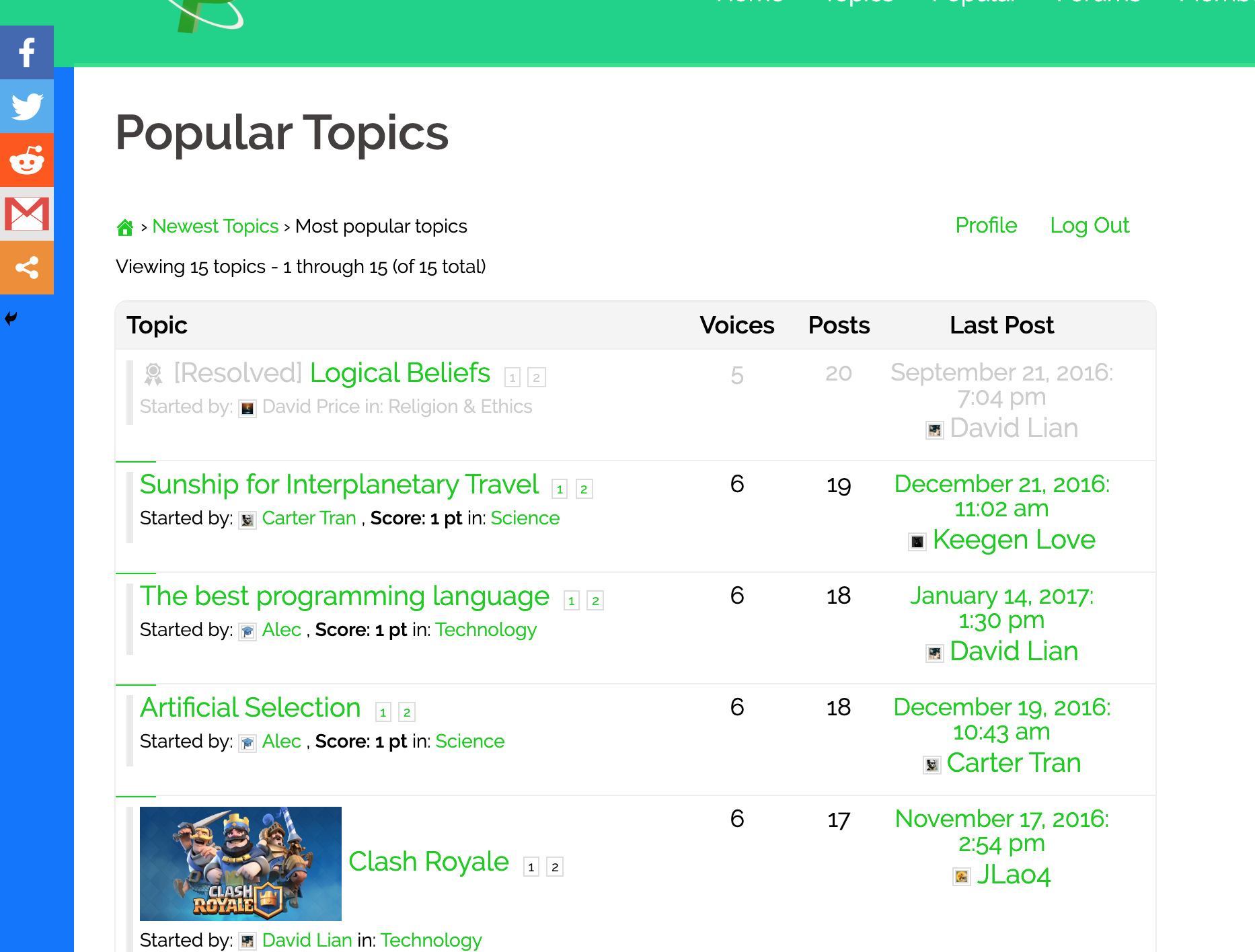
Task: Click David Lian avatar in Clash Royale row
Action: click(x=248, y=941)
